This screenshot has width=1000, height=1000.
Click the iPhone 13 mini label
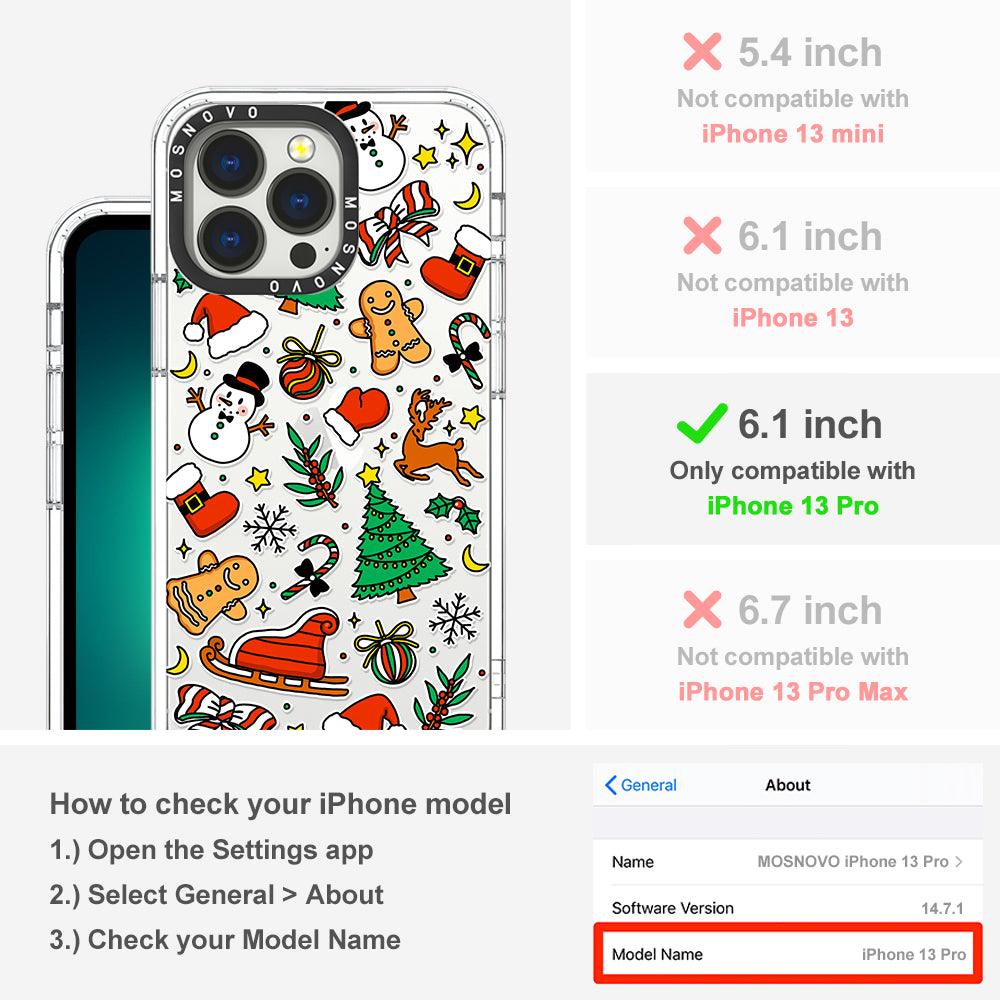point(793,134)
